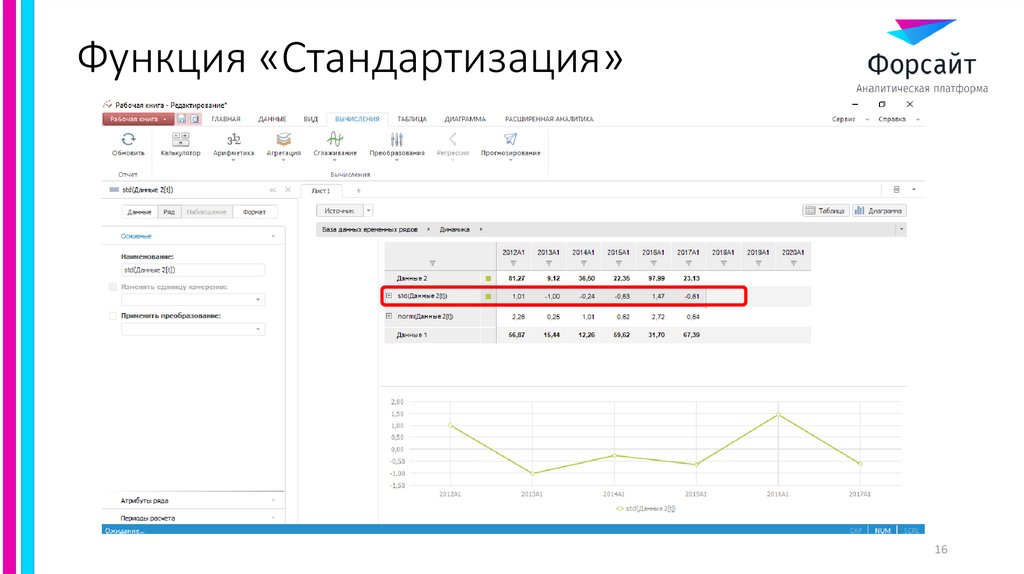Image resolution: width=1024 pixels, height=574 pixels.
Task: Click green color marker of std(Данные 2[t]) row
Action: (x=488, y=296)
